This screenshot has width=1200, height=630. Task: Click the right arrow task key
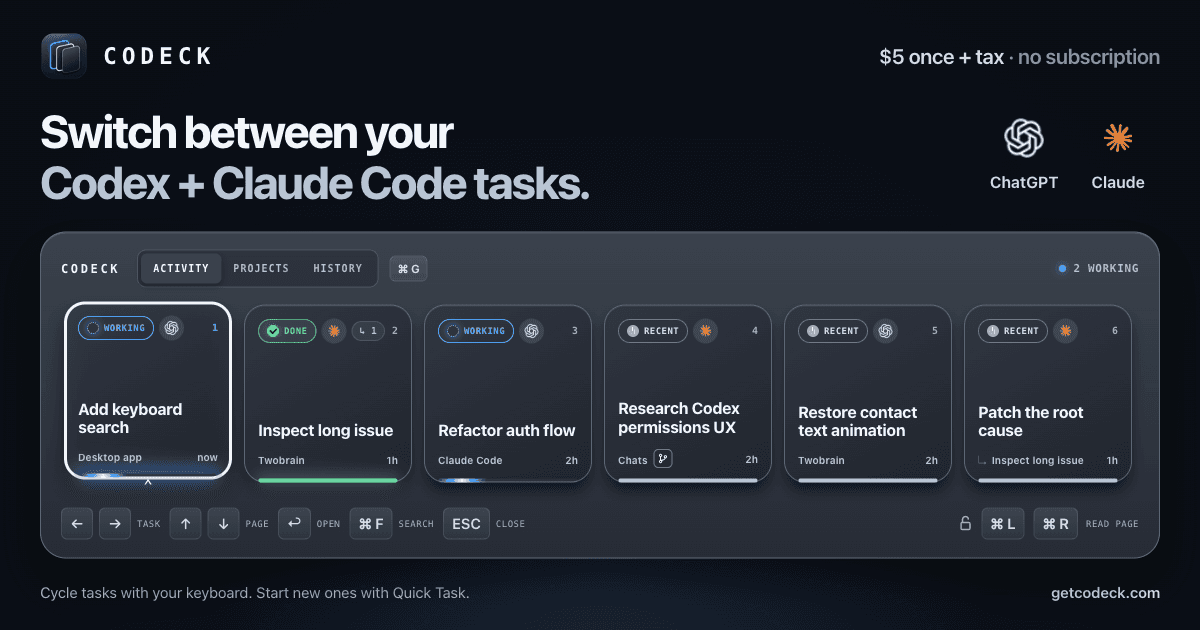(x=115, y=523)
